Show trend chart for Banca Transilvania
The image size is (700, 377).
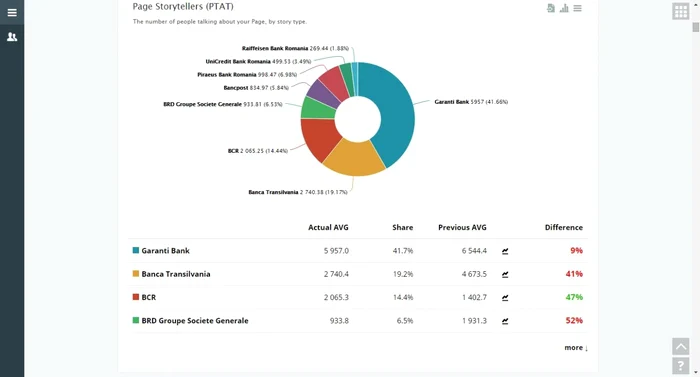[505, 275]
